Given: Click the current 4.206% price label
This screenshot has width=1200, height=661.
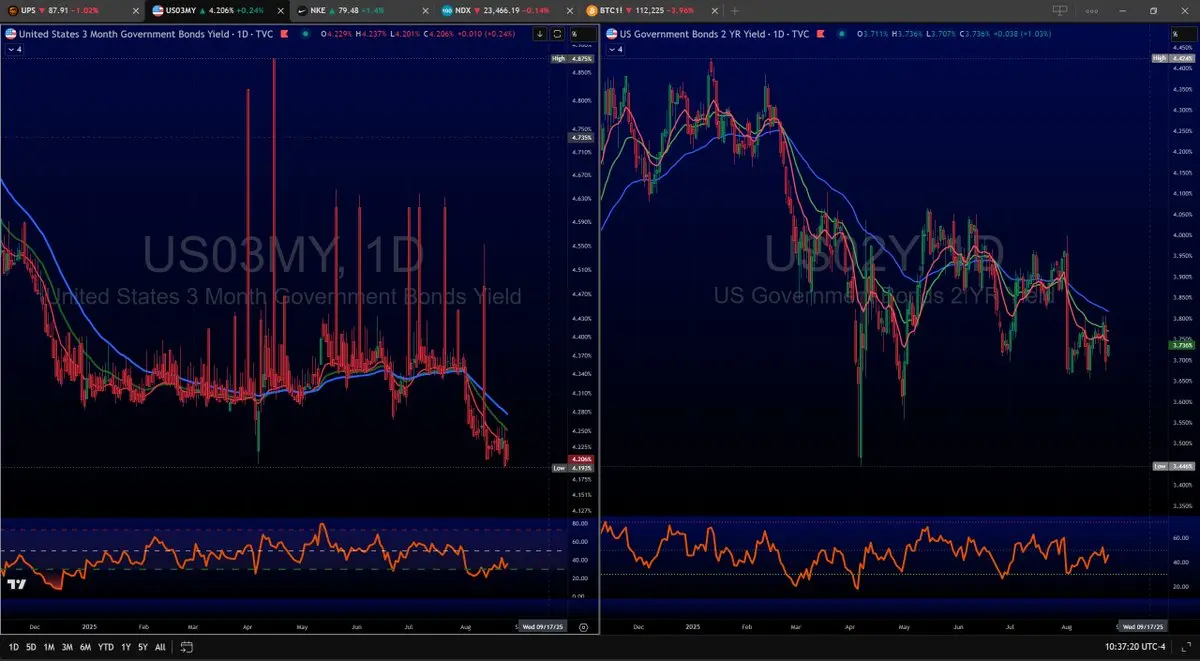Looking at the screenshot, I should tap(582, 459).
